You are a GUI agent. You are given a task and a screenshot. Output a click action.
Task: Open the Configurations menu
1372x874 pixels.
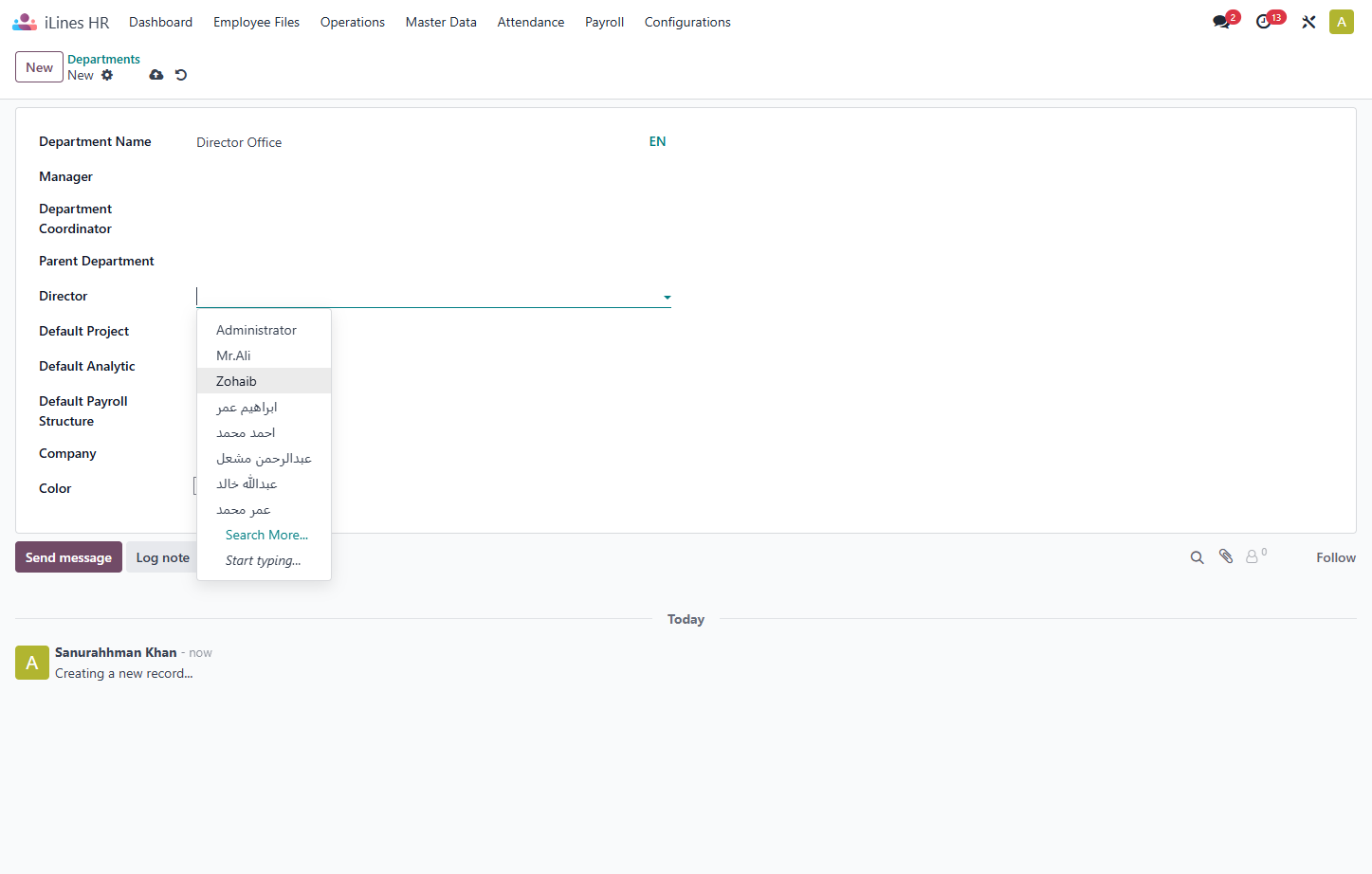[687, 22]
